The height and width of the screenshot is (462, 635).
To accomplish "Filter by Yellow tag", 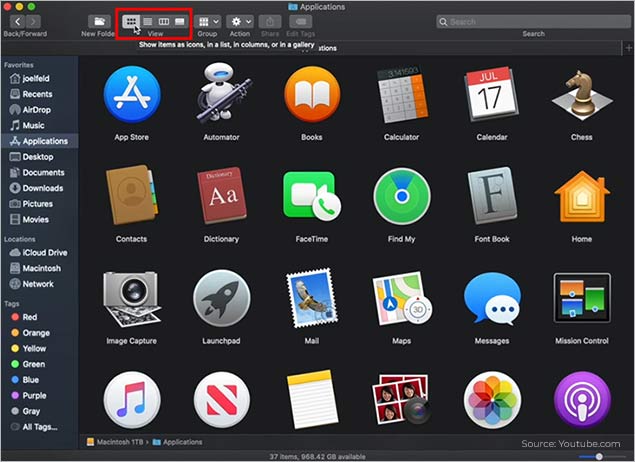I will [x=40, y=348].
